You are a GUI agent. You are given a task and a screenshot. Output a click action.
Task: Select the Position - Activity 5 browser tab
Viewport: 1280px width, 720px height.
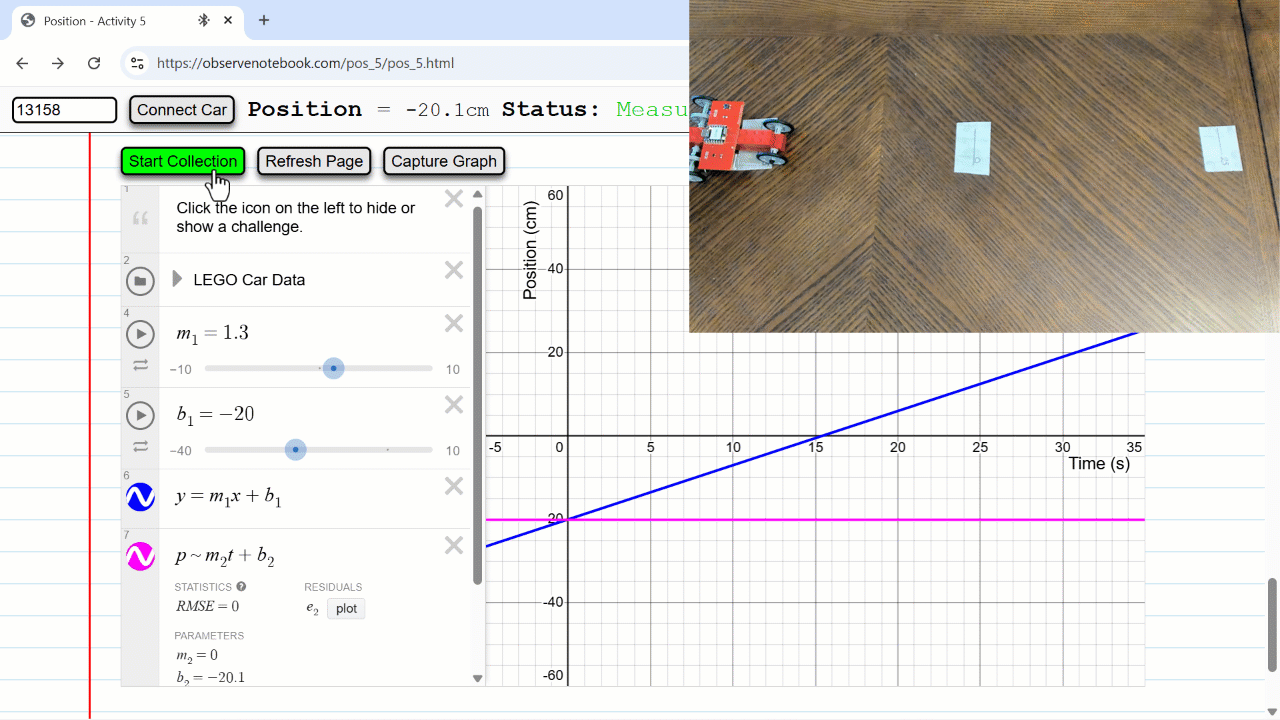[x=110, y=20]
